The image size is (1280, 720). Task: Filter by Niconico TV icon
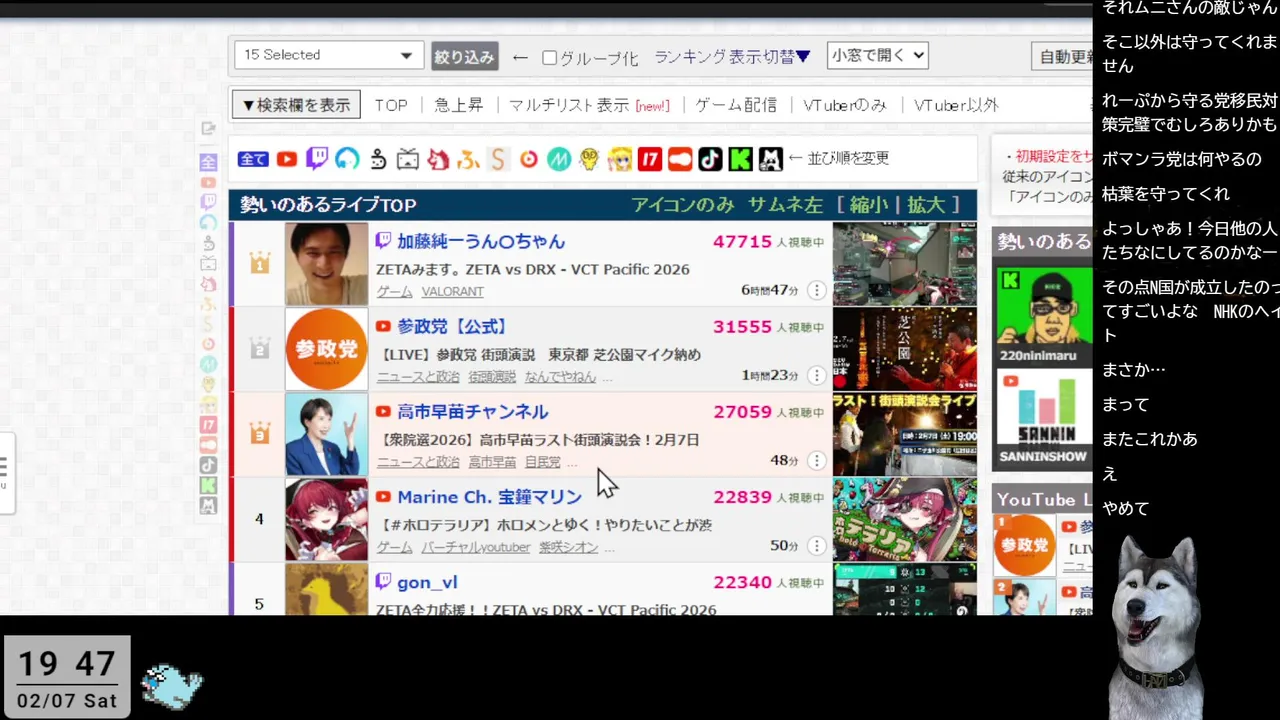tap(408, 158)
